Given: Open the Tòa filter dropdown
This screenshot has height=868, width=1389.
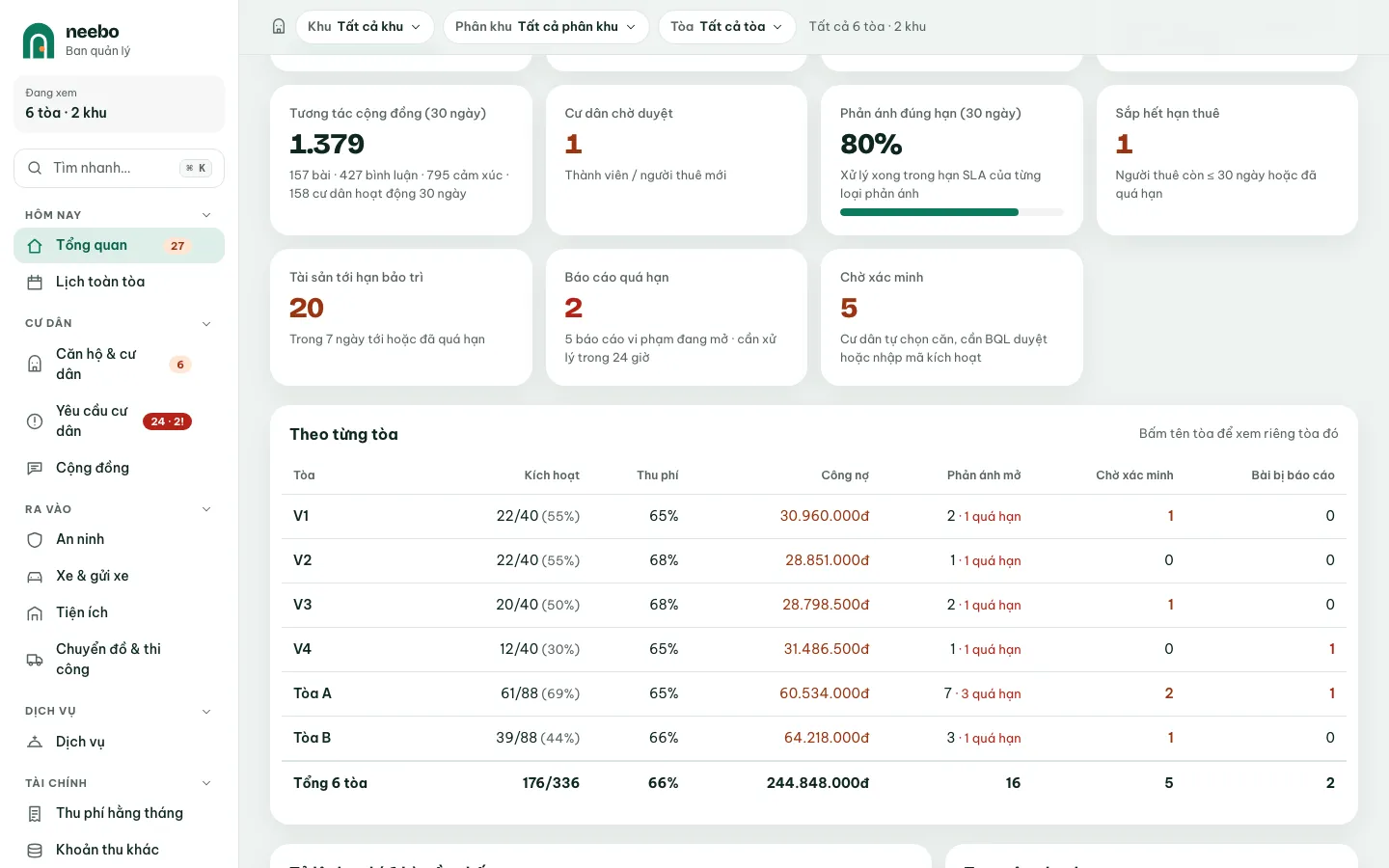Looking at the screenshot, I should point(727,27).
